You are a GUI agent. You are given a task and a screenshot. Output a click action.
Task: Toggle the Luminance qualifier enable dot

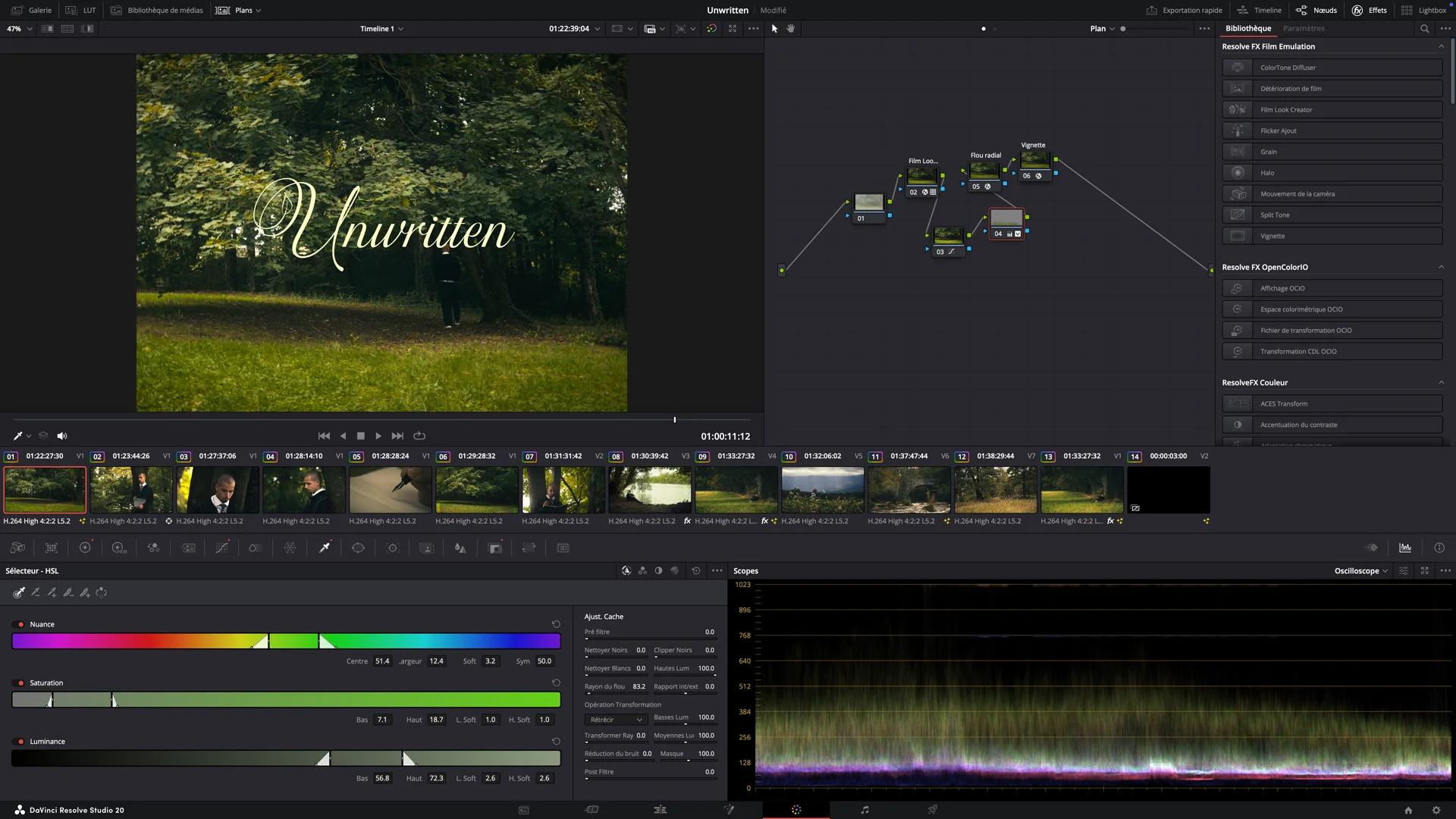tap(20, 742)
